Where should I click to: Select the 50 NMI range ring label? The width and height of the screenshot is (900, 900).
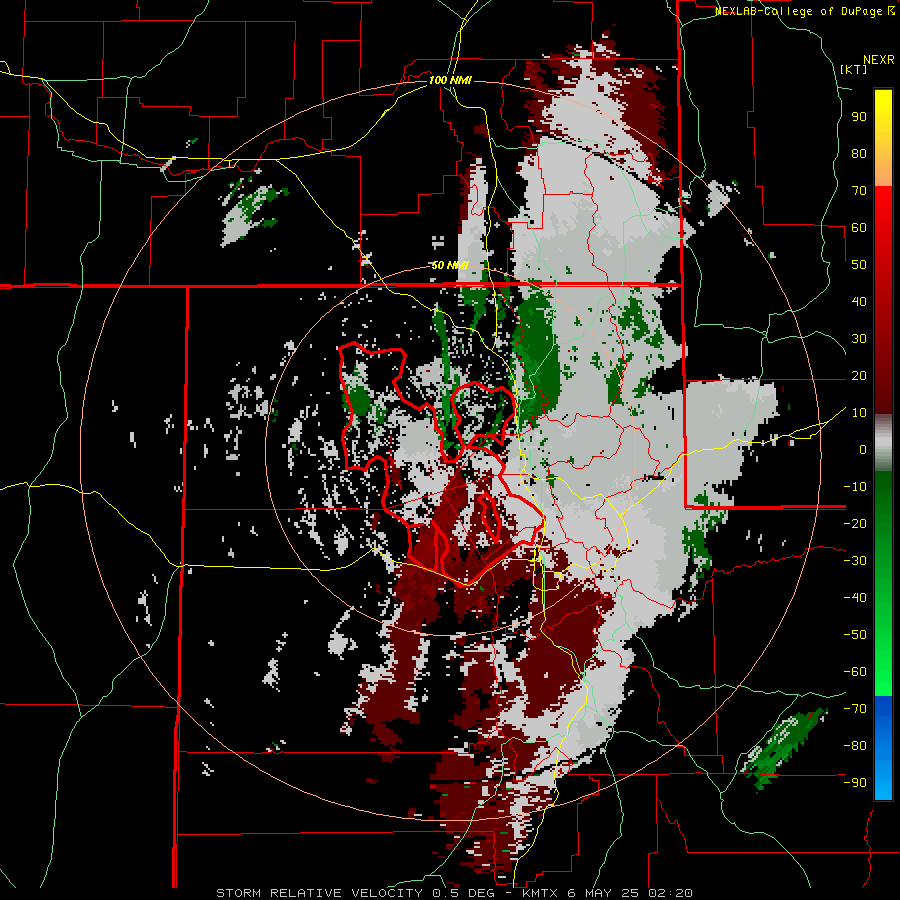tap(450, 265)
